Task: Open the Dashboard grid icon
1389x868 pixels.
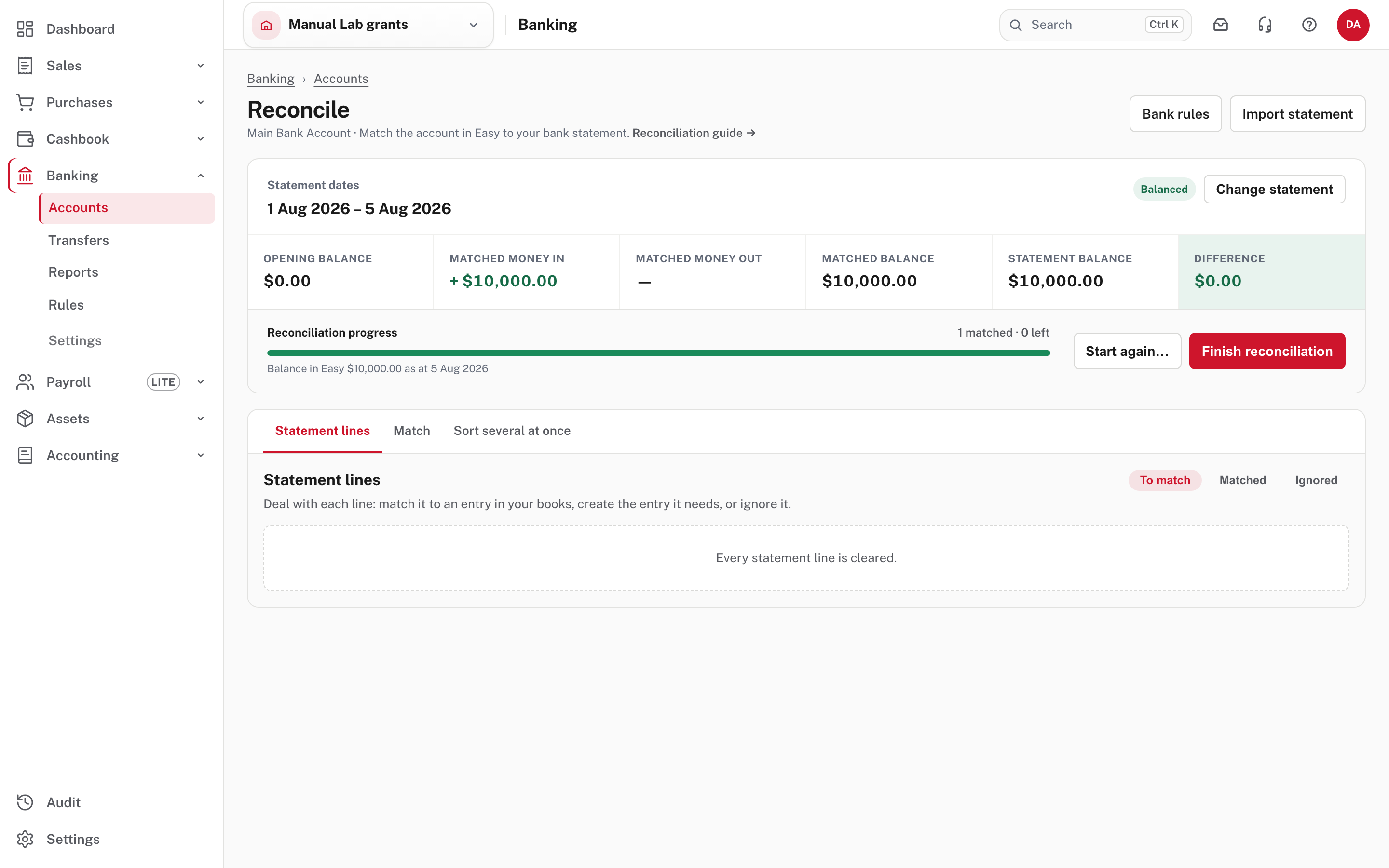Action: click(x=25, y=29)
